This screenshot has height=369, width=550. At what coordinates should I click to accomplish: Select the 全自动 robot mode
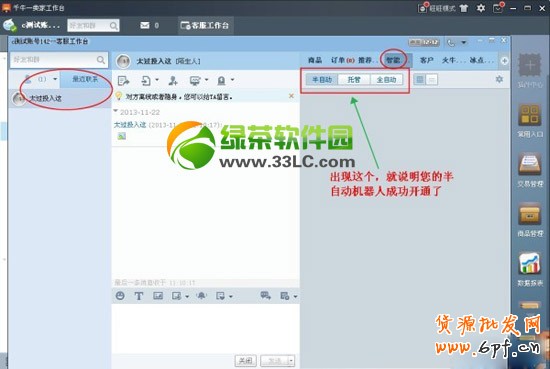[x=386, y=80]
